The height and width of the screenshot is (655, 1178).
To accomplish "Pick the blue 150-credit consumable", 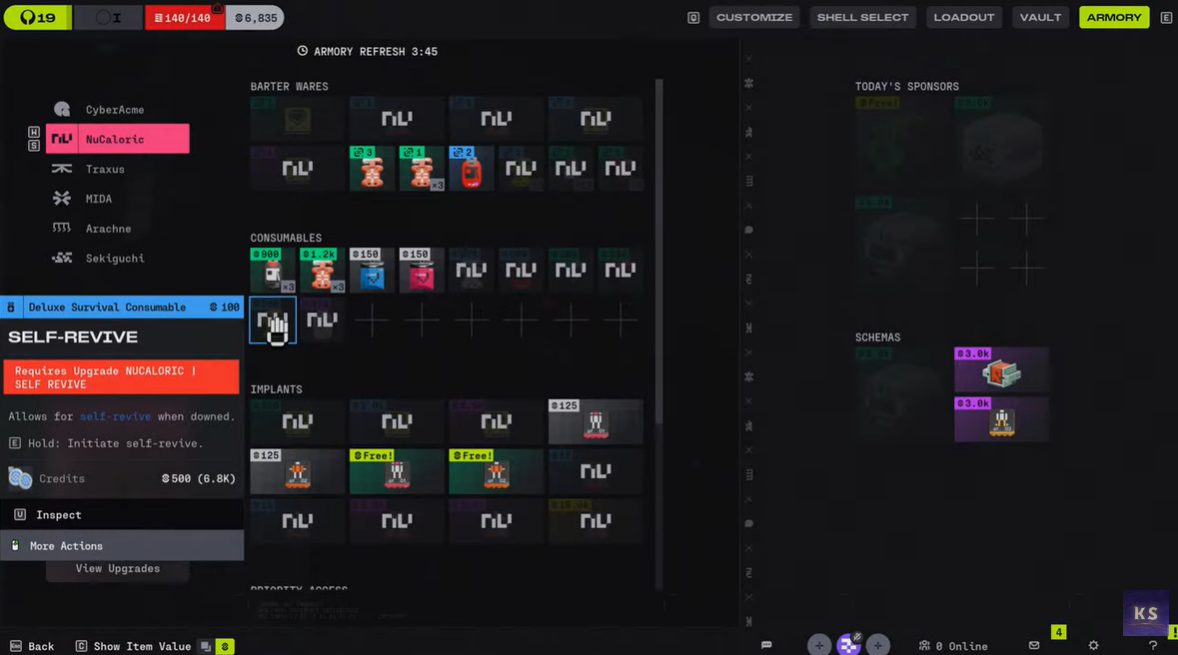I will 372,270.
